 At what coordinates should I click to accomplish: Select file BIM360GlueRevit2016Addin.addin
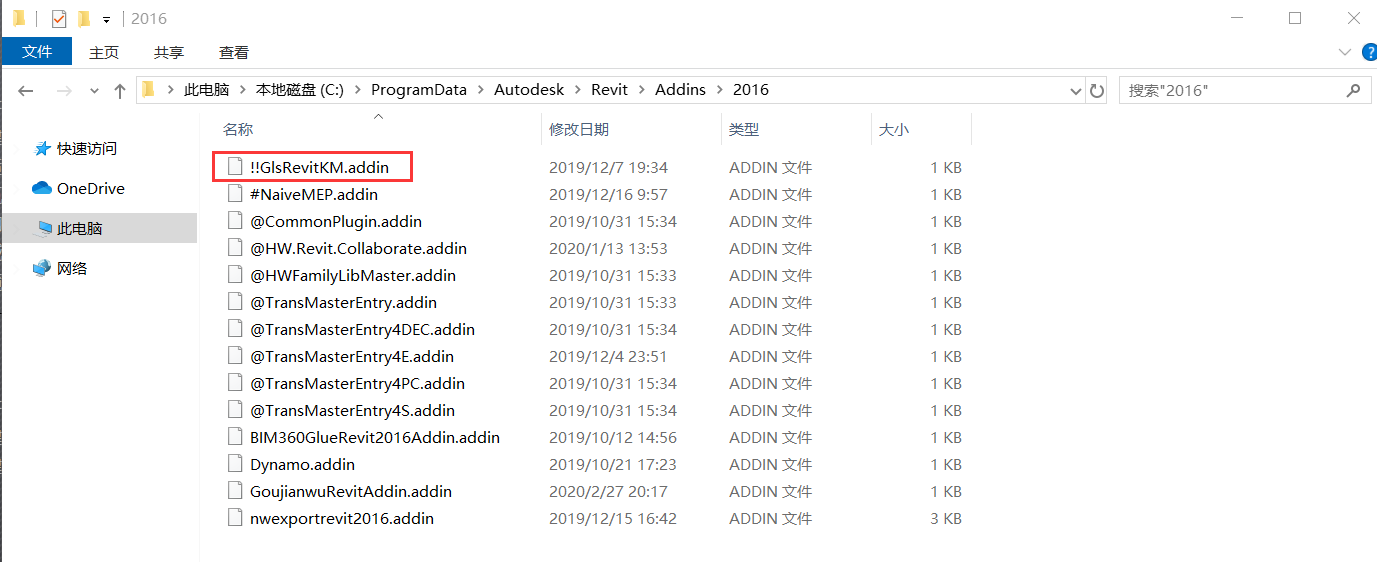(x=375, y=437)
